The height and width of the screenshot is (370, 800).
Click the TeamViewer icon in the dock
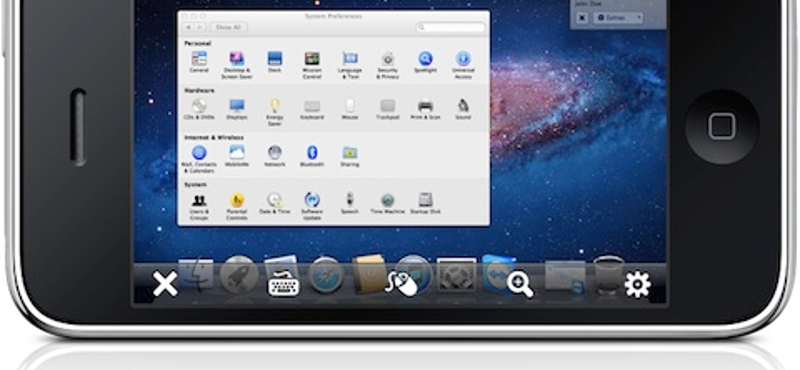[x=498, y=274]
